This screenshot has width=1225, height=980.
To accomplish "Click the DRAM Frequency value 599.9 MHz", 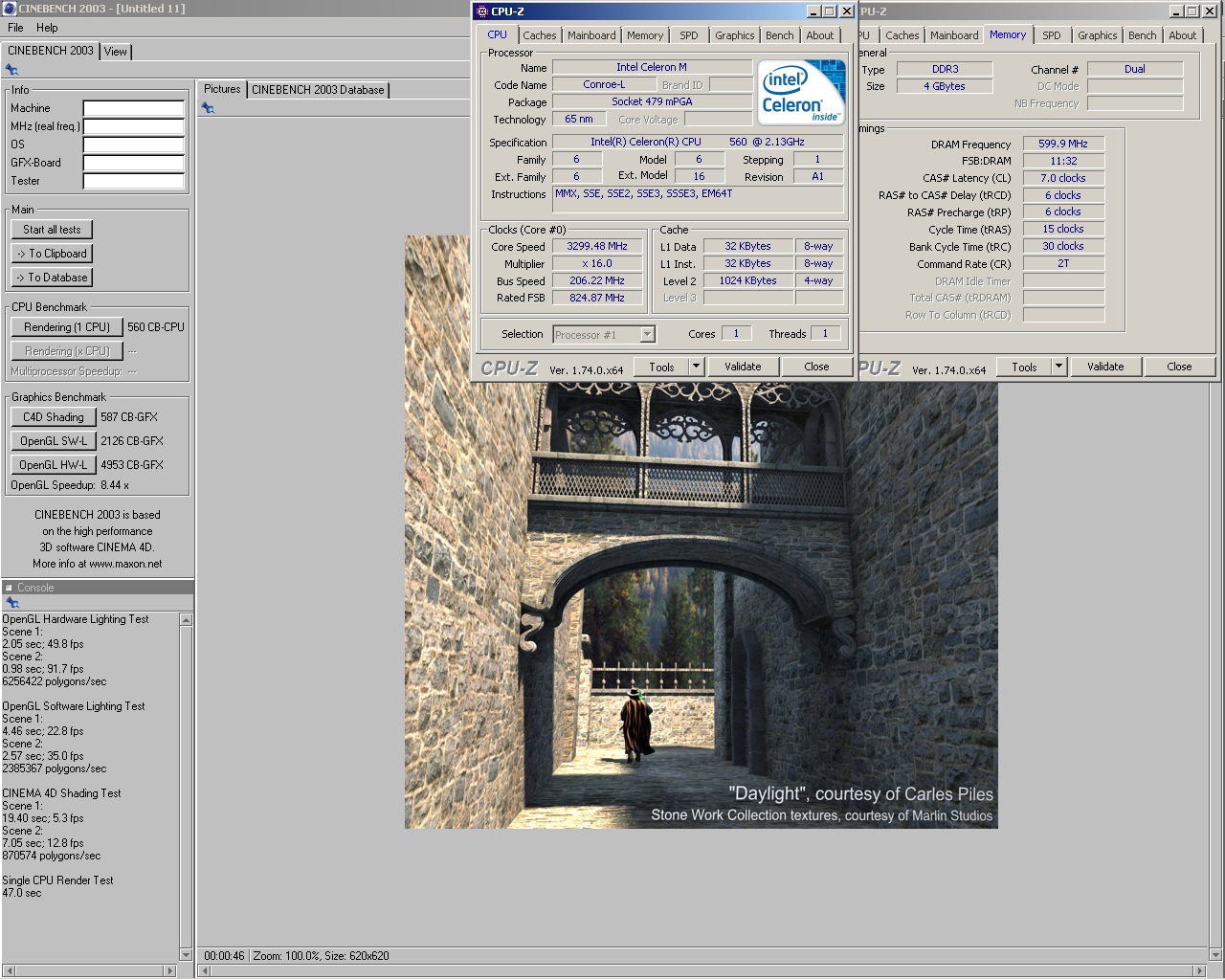I will click(x=1063, y=144).
